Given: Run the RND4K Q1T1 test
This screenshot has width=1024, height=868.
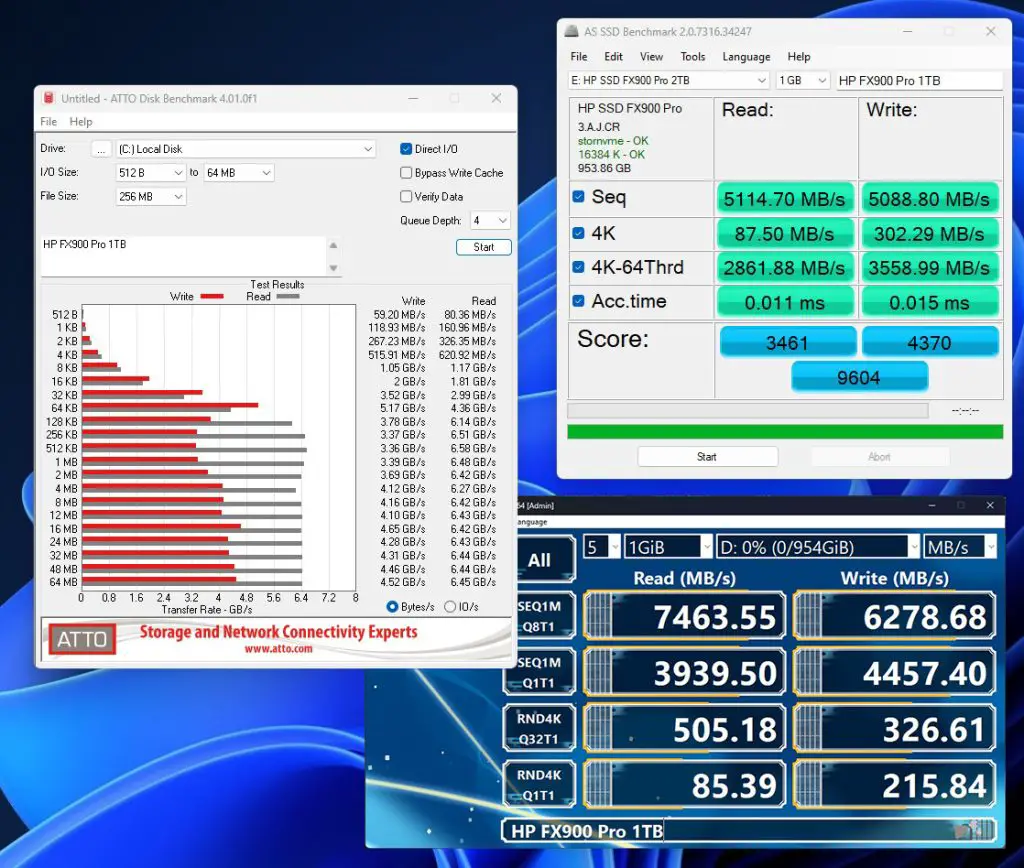Looking at the screenshot, I should pyautogui.click(x=539, y=784).
